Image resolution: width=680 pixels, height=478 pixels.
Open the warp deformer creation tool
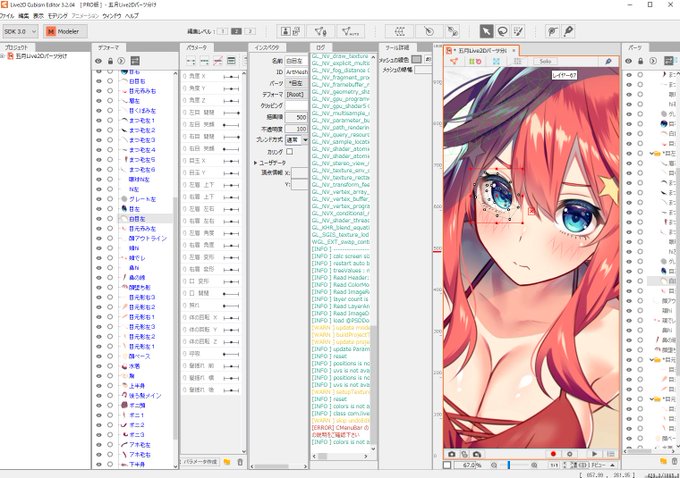pos(400,31)
